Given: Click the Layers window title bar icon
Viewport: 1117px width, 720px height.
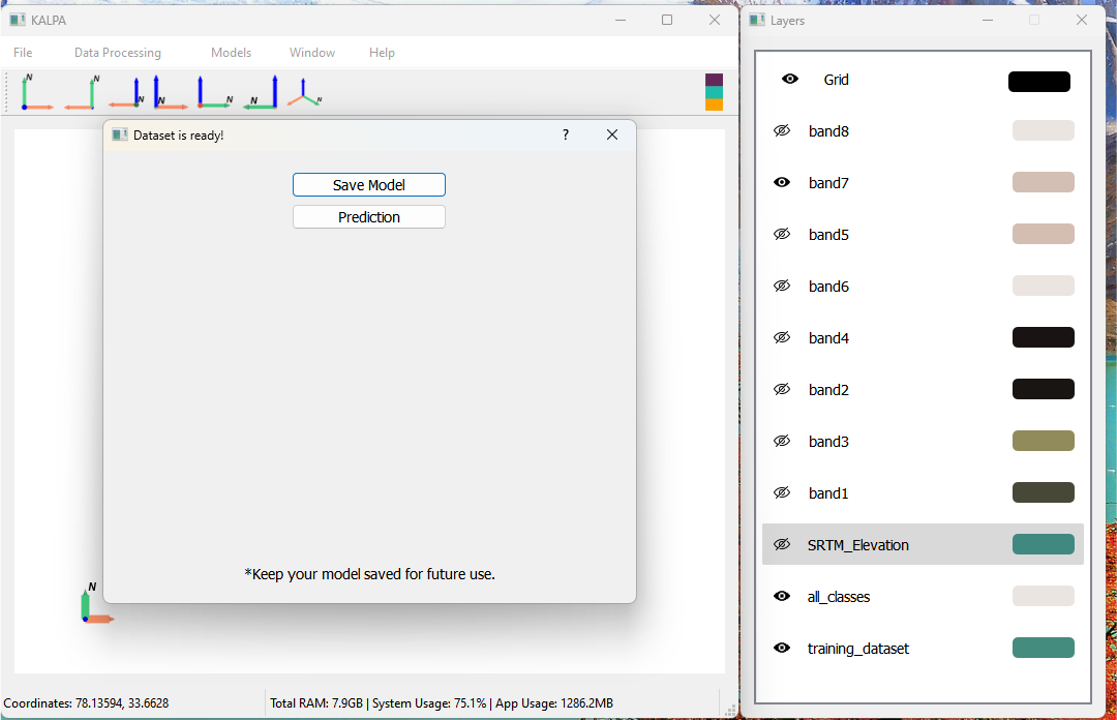Looking at the screenshot, I should click(x=757, y=20).
